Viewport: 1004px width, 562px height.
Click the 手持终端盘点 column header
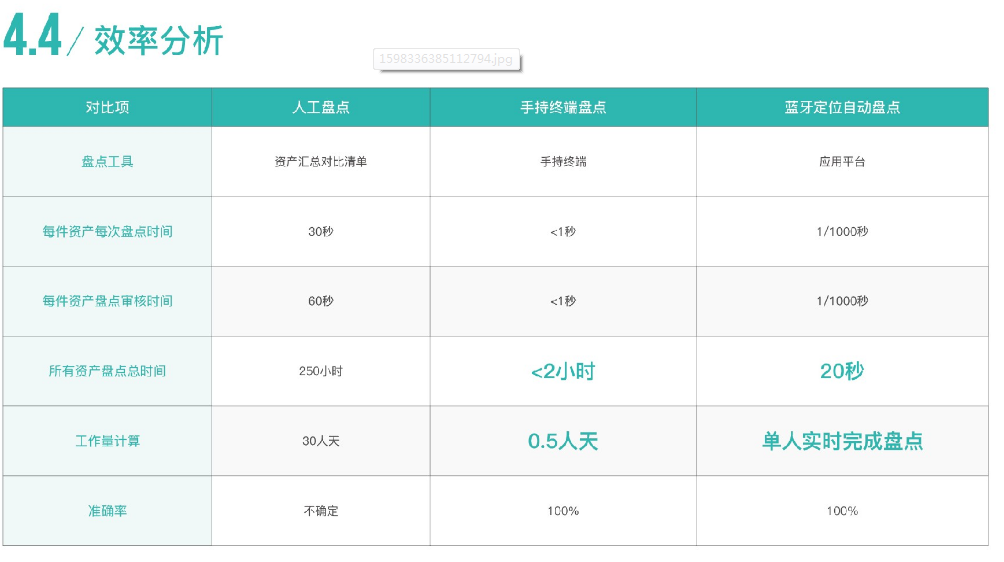563,108
